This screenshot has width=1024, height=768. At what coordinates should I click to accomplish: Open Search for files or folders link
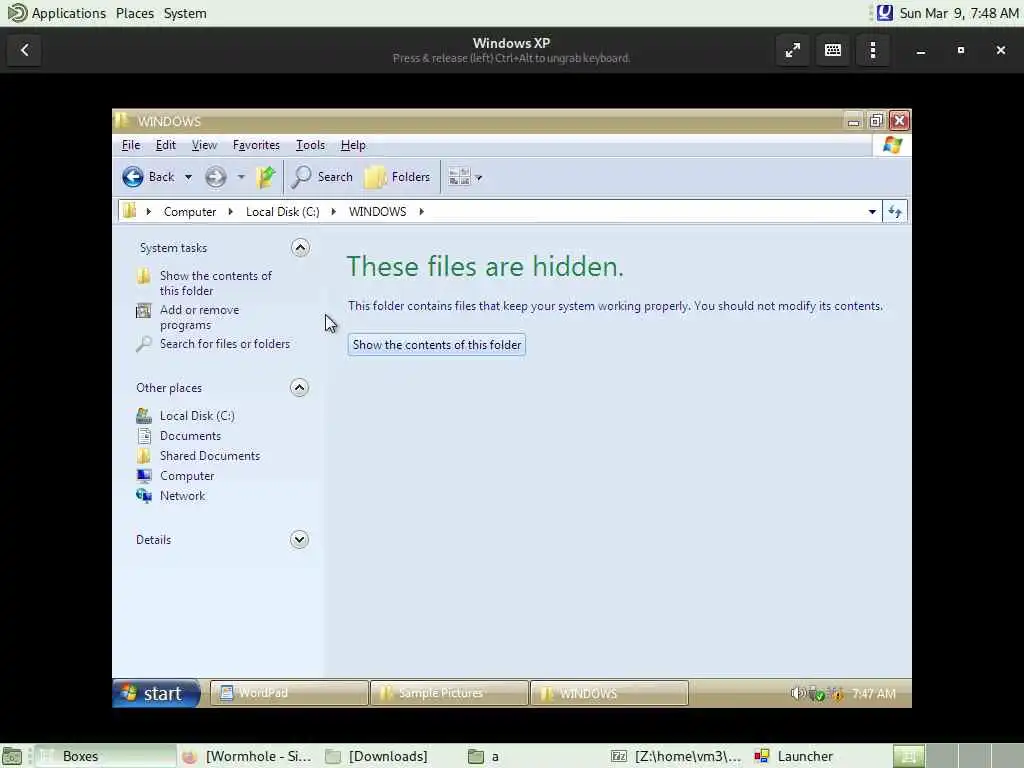coord(225,344)
